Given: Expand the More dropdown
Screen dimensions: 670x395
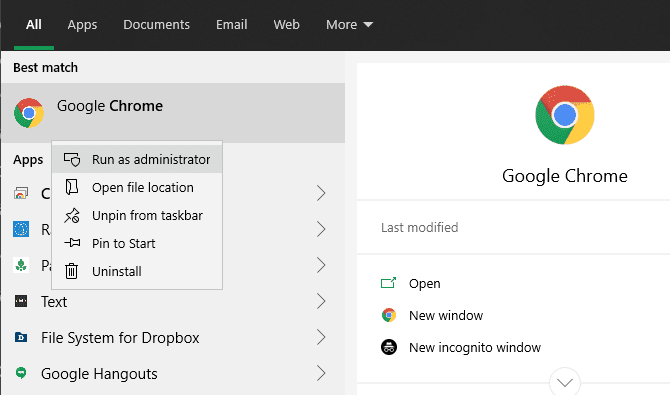Looking at the screenshot, I should coord(350,24).
